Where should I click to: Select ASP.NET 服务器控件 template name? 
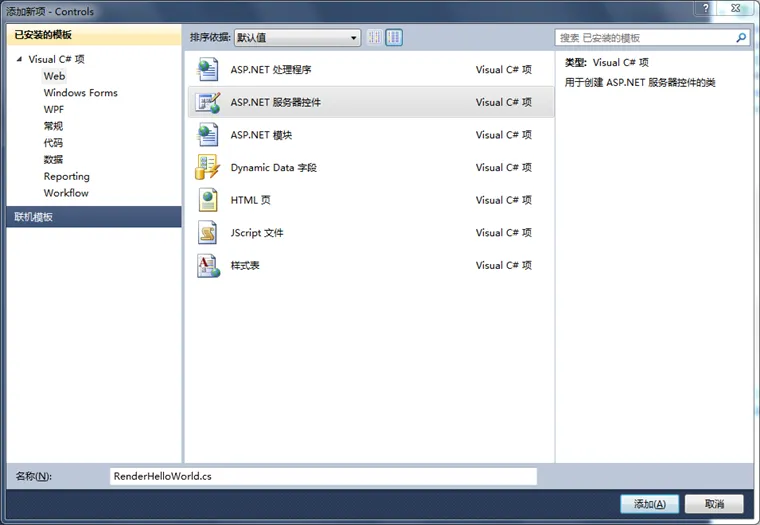(x=276, y=102)
